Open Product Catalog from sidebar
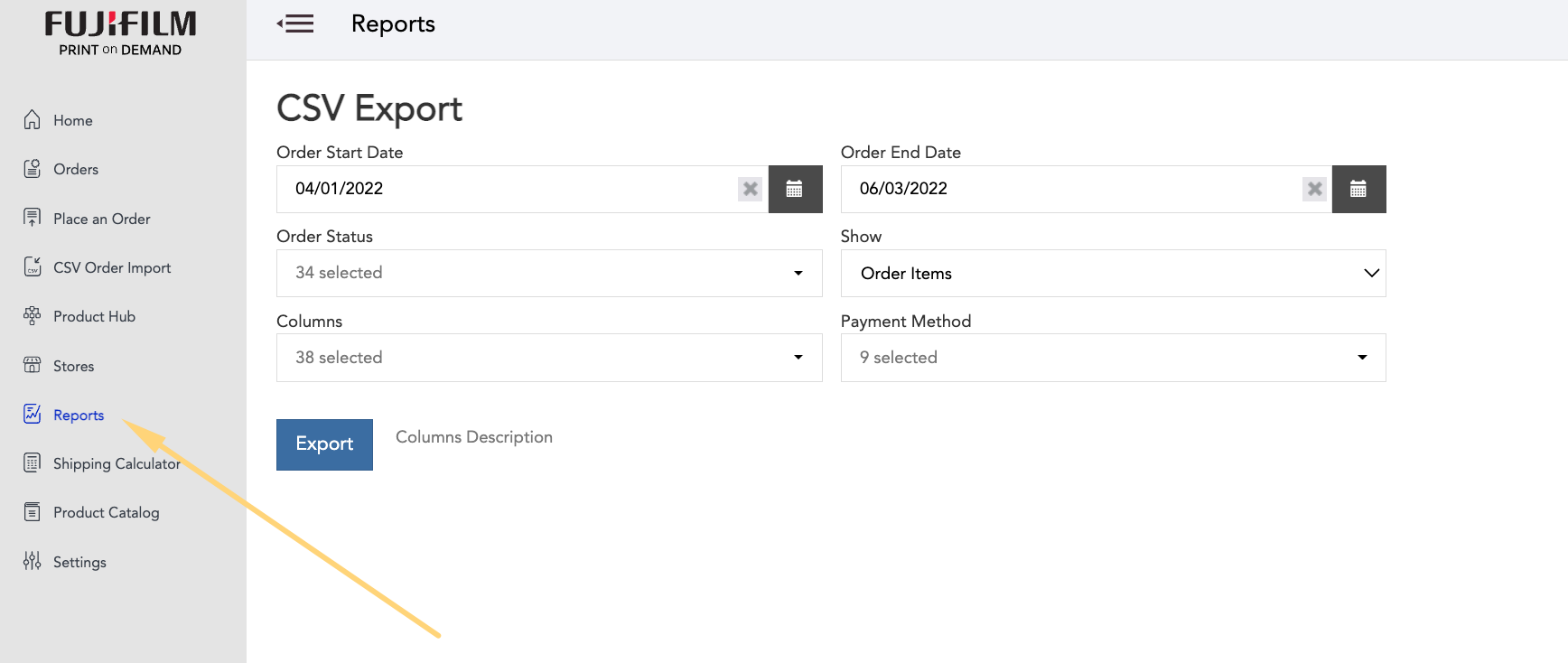Screen dimensions: 1568x663 pyautogui.click(x=106, y=512)
